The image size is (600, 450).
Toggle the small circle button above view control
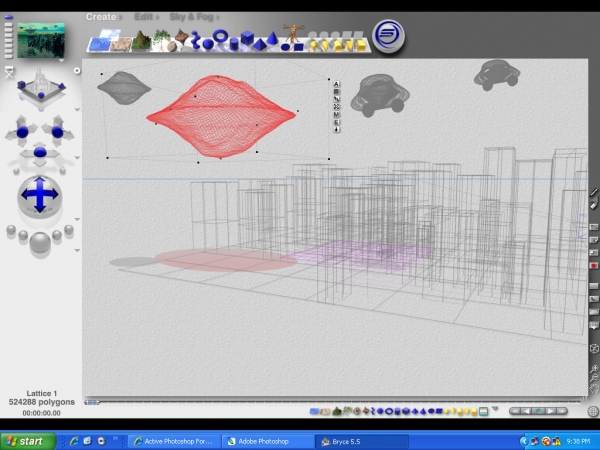(x=77, y=71)
